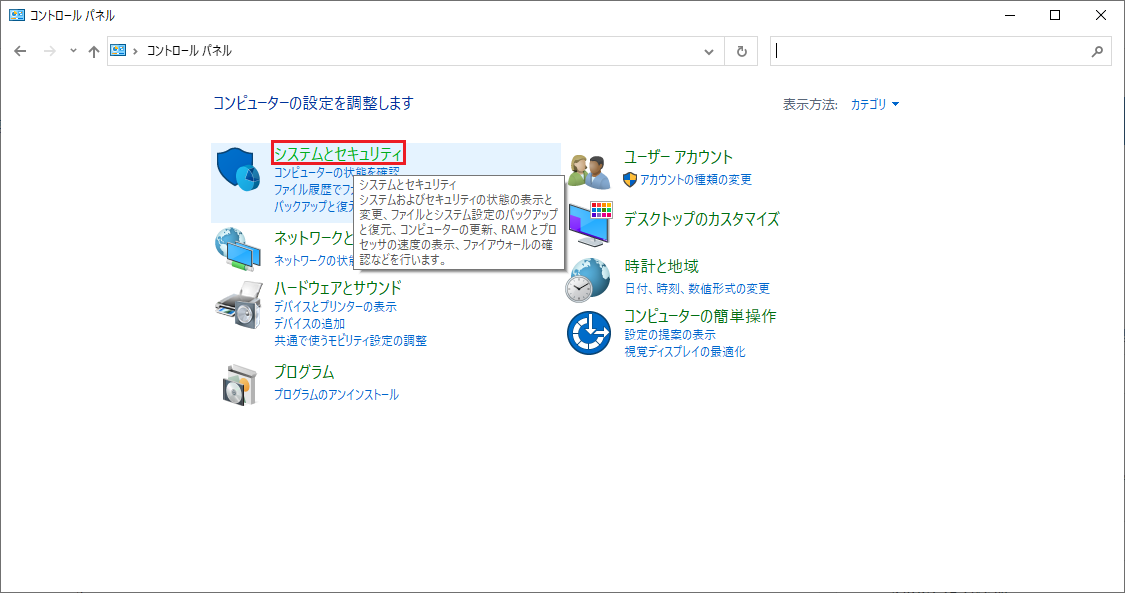Open プログラムのアンインストール link
This screenshot has width=1125, height=593.
coord(336,395)
